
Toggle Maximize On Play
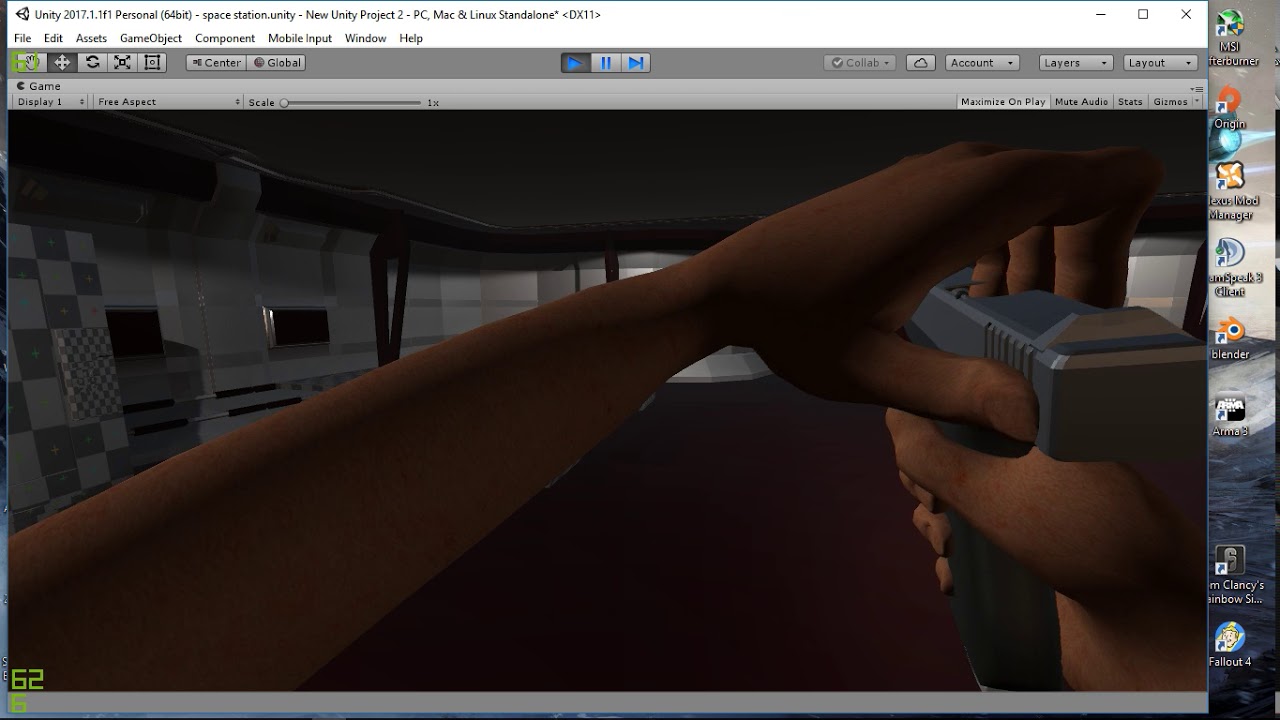(x=1003, y=102)
